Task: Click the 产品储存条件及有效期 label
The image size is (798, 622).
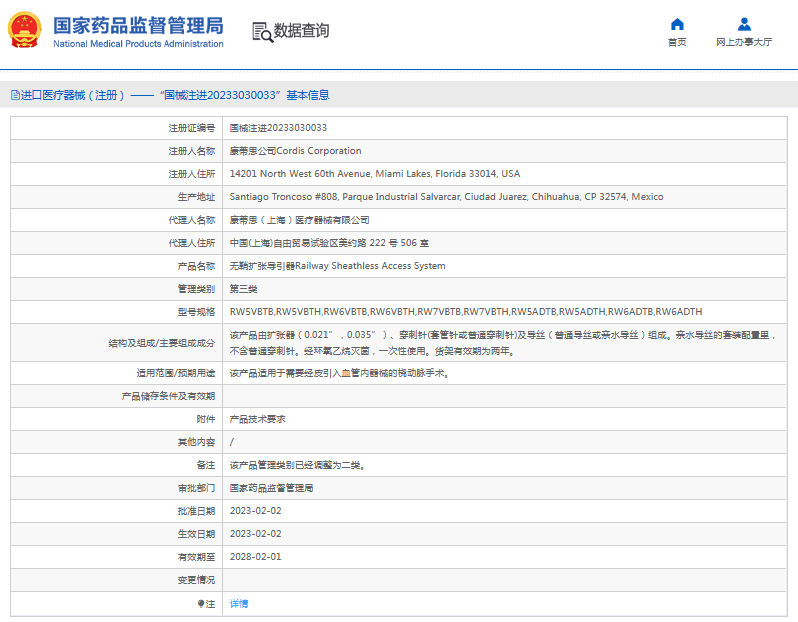Action: (168, 396)
